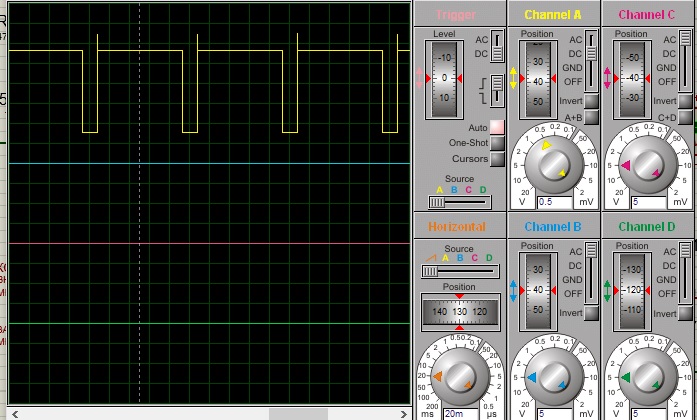Image resolution: width=697 pixels, height=420 pixels.
Task: Toggle Invert on Channel A
Action: pyautogui.click(x=591, y=101)
